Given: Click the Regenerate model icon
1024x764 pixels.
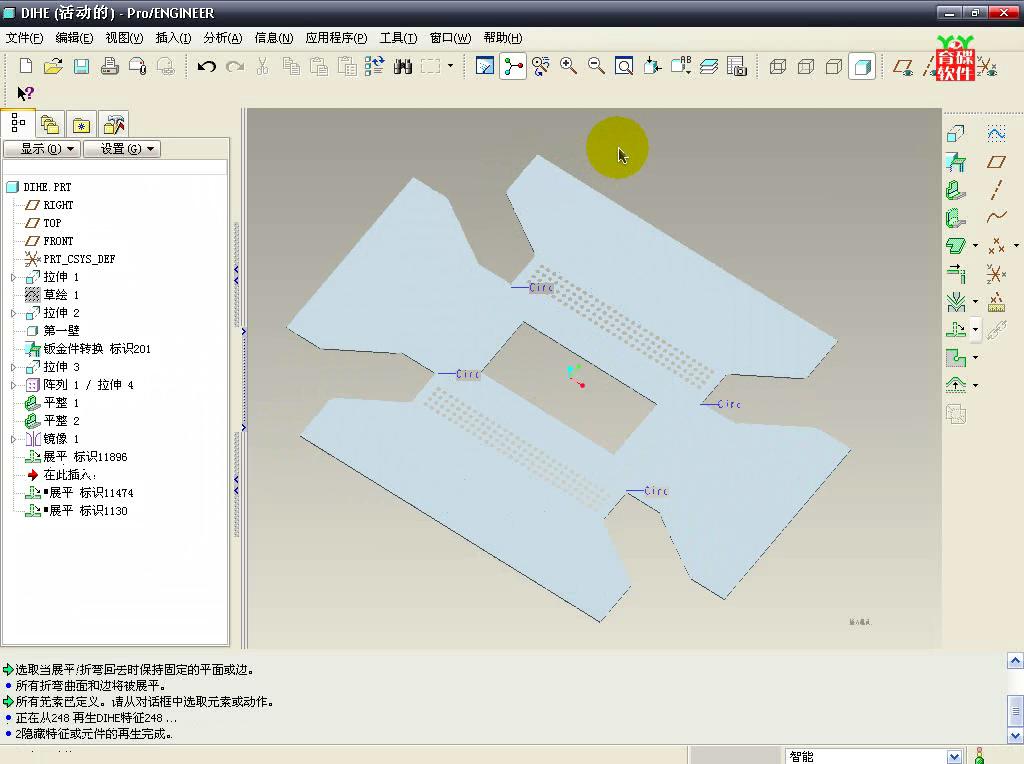Looking at the screenshot, I should pyautogui.click(x=374, y=66).
